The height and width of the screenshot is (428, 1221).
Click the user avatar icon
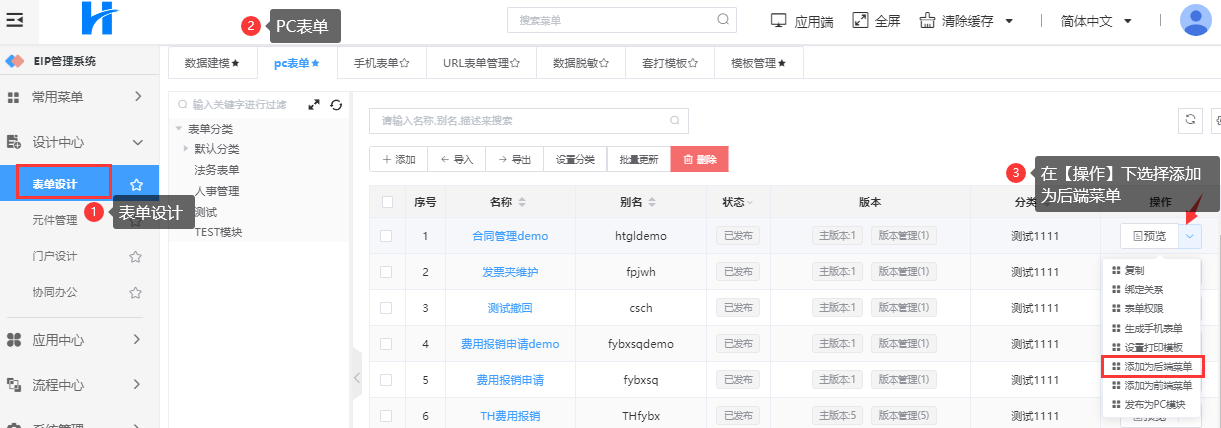(x=1196, y=20)
